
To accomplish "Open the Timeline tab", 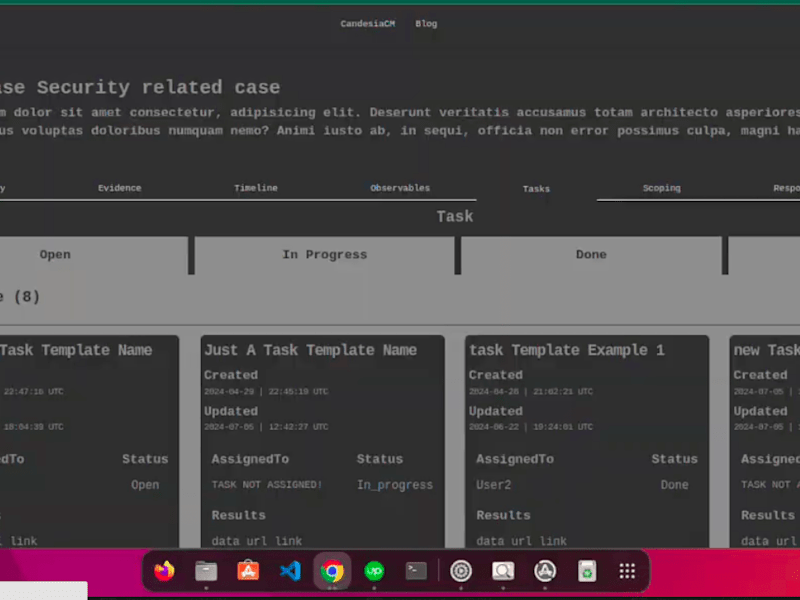I will click(256, 188).
